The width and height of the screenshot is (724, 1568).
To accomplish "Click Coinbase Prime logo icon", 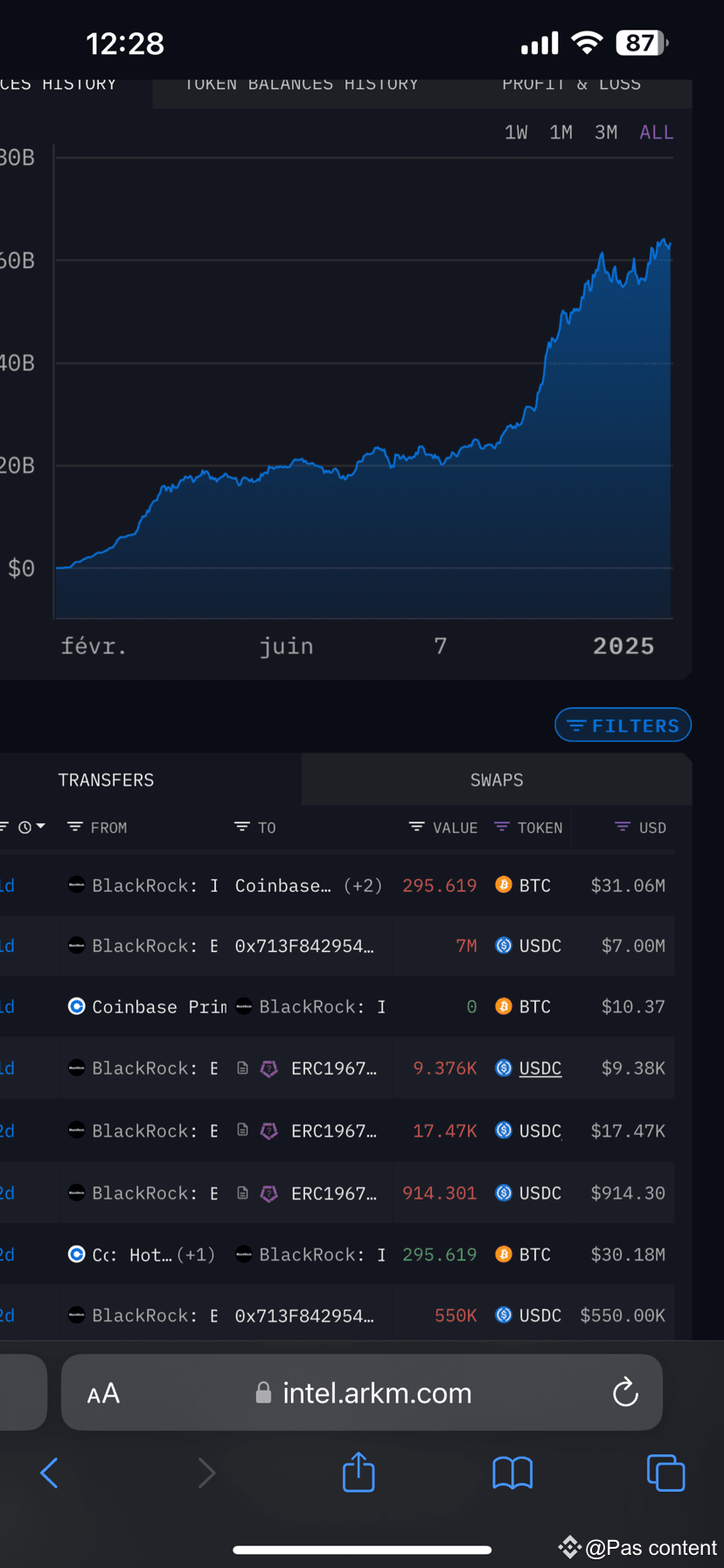I will (77, 1006).
